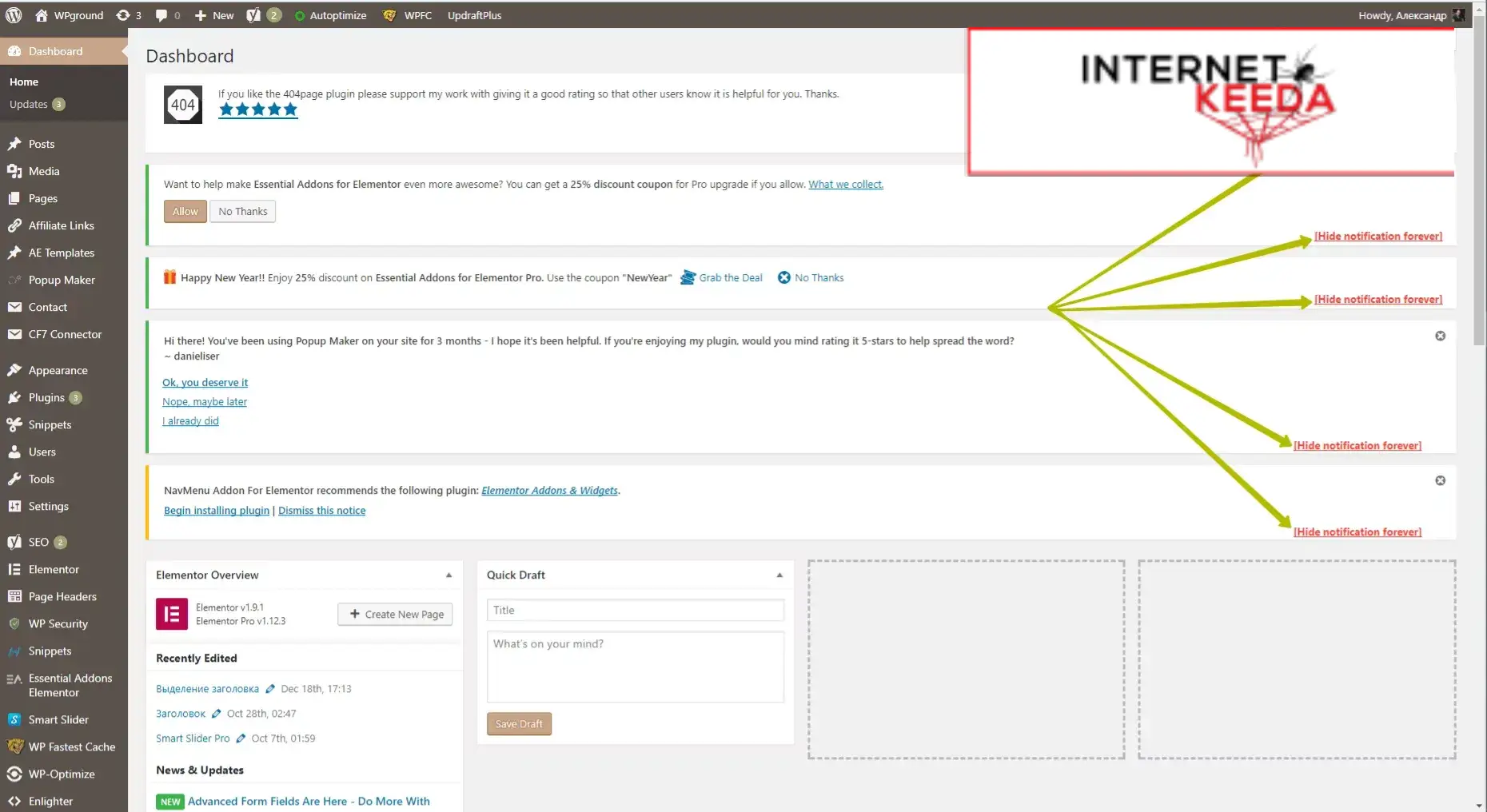Click No Thanks on New Year discount
1487x812 pixels.
pyautogui.click(x=811, y=277)
